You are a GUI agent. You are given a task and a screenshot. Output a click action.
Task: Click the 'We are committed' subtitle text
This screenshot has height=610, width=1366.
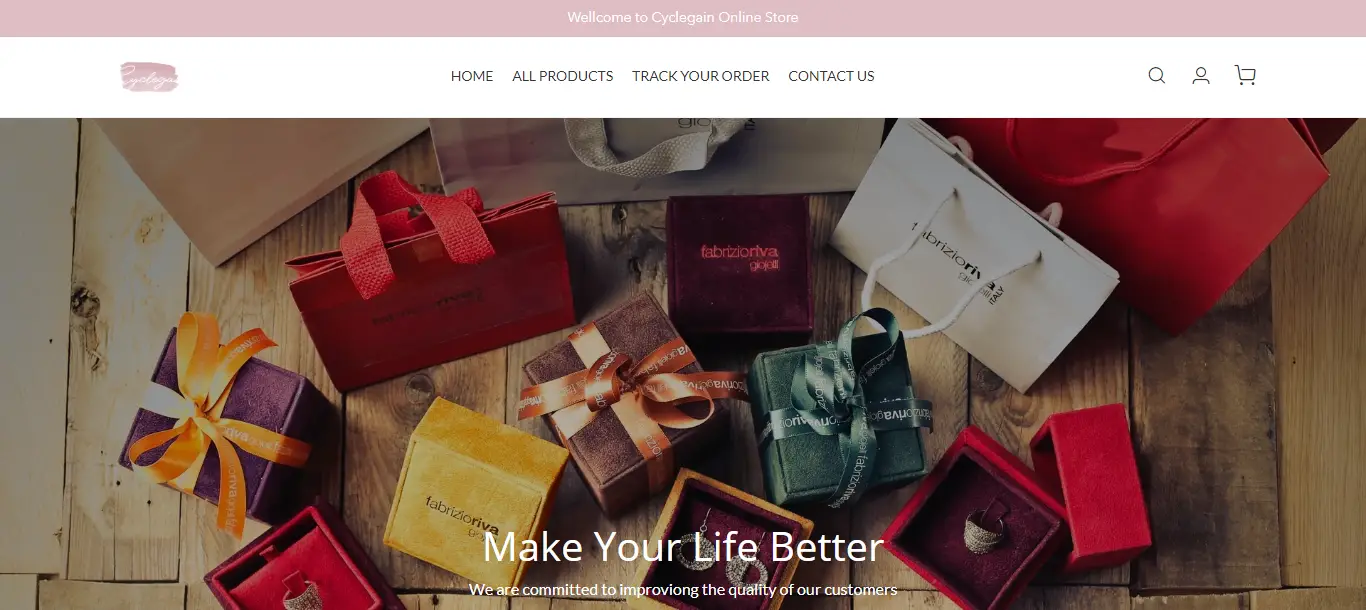[683, 589]
